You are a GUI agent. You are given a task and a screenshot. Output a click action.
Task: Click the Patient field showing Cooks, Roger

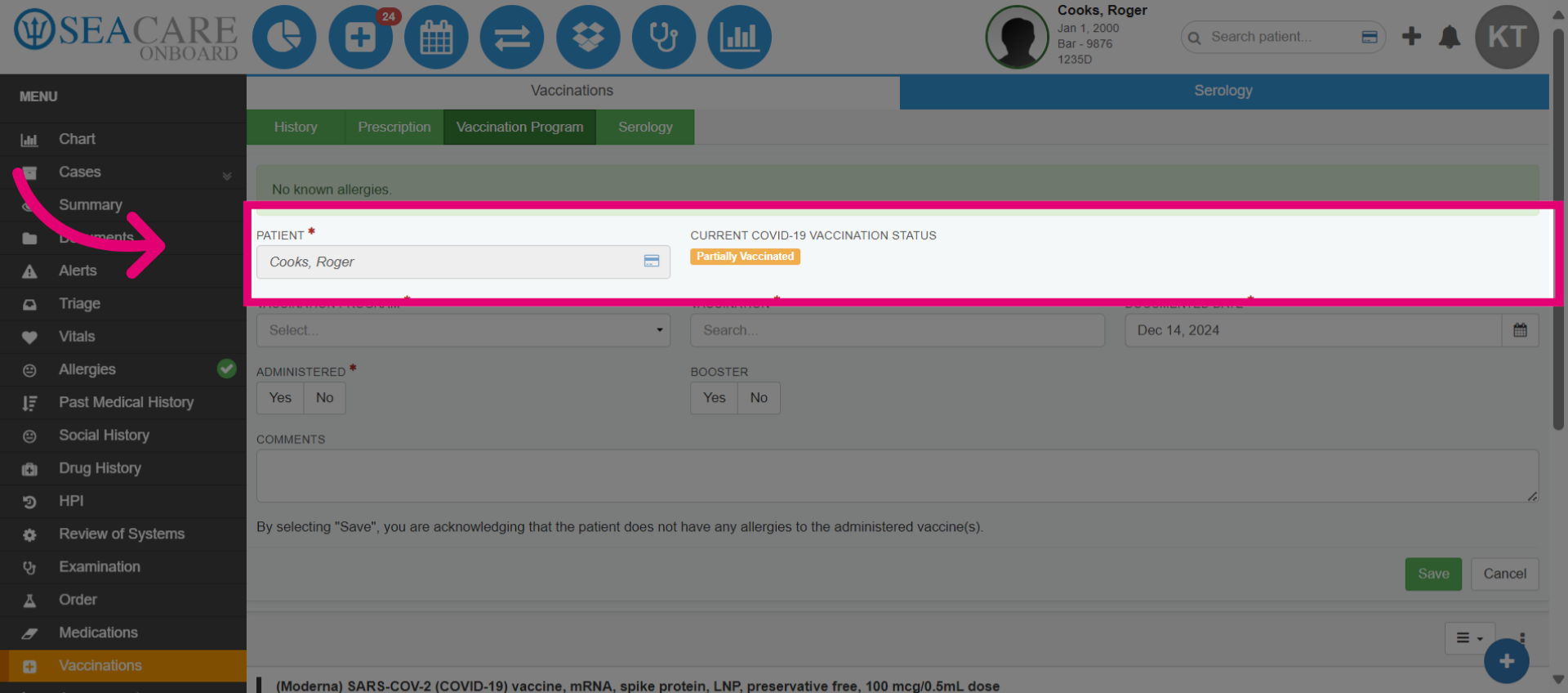[463, 262]
